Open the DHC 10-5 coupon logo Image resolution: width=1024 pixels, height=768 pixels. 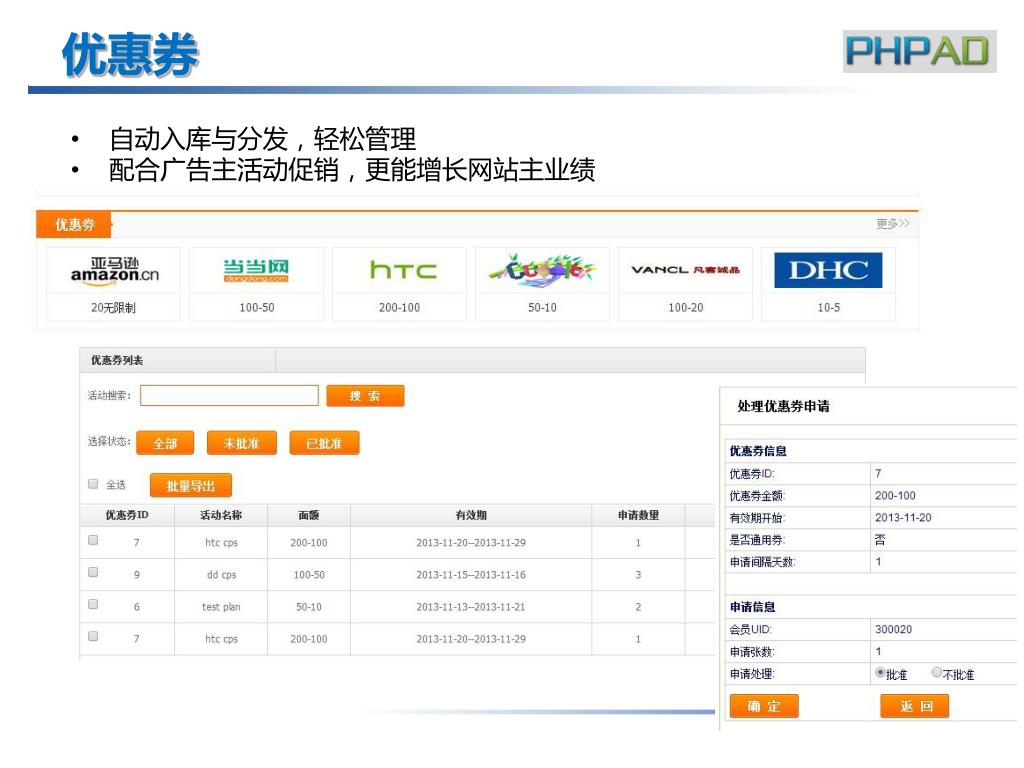(828, 270)
